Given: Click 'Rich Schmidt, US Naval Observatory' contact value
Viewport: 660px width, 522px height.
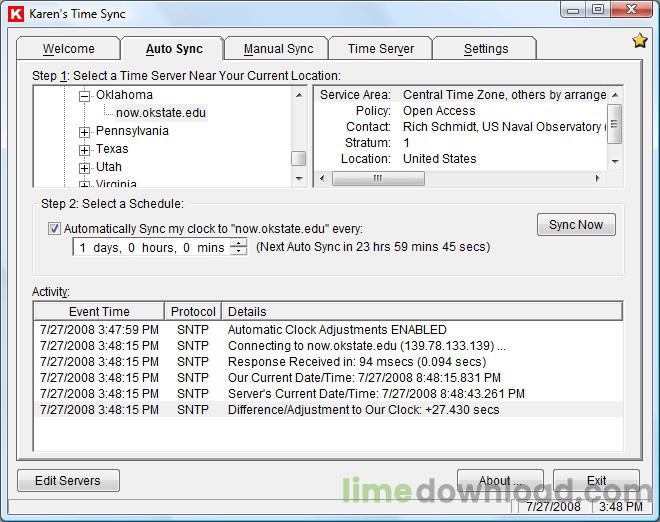Looking at the screenshot, I should coord(504,127).
